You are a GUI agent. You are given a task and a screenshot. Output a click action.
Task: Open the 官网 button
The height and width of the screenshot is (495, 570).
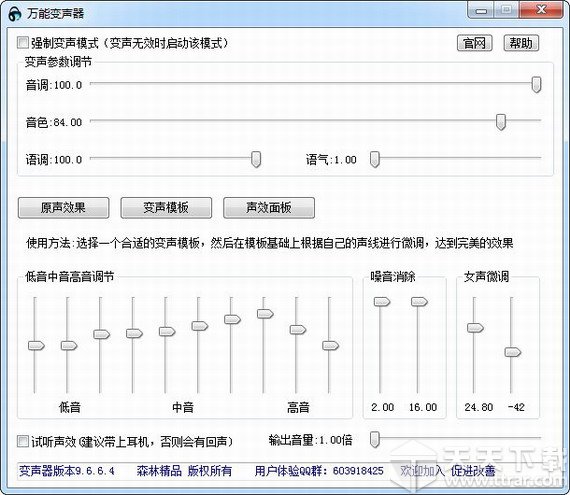coord(474,43)
